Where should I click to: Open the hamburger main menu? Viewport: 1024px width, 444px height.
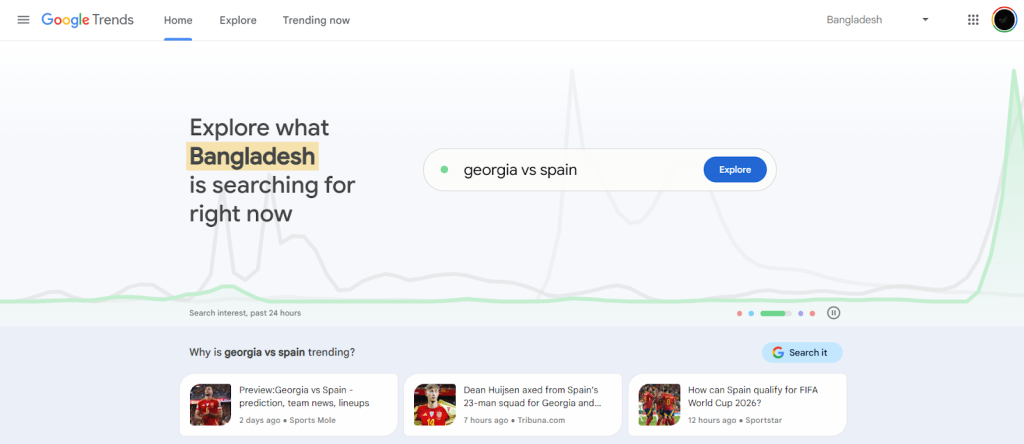click(x=24, y=20)
